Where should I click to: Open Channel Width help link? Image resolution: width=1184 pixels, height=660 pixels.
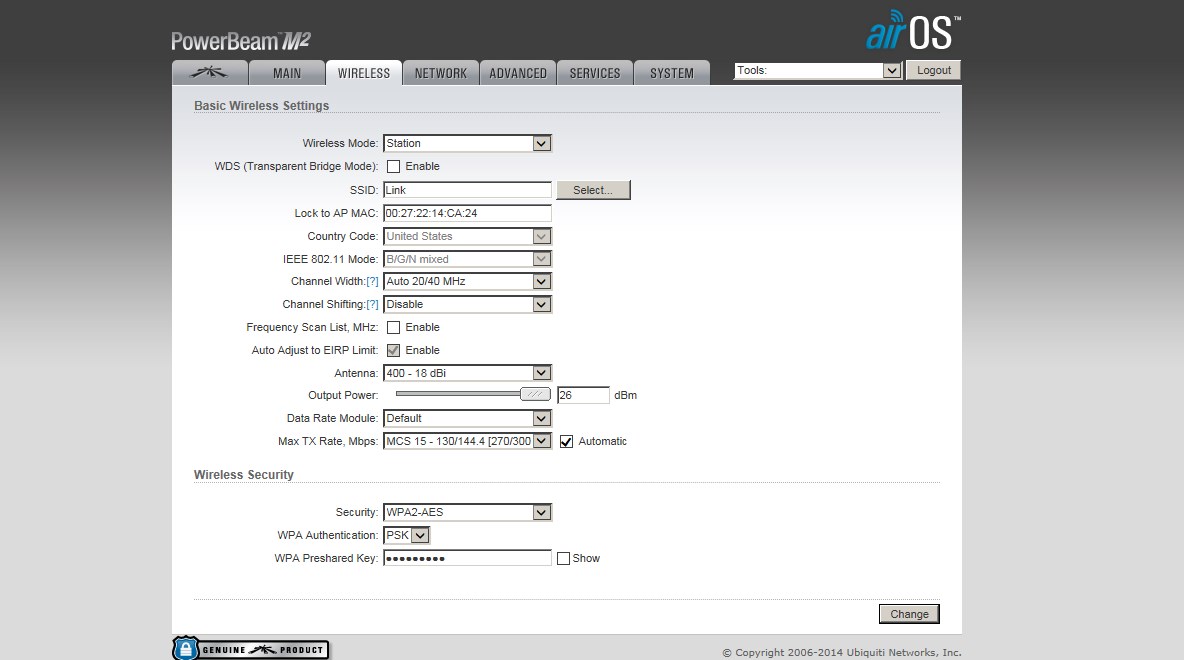coord(372,282)
